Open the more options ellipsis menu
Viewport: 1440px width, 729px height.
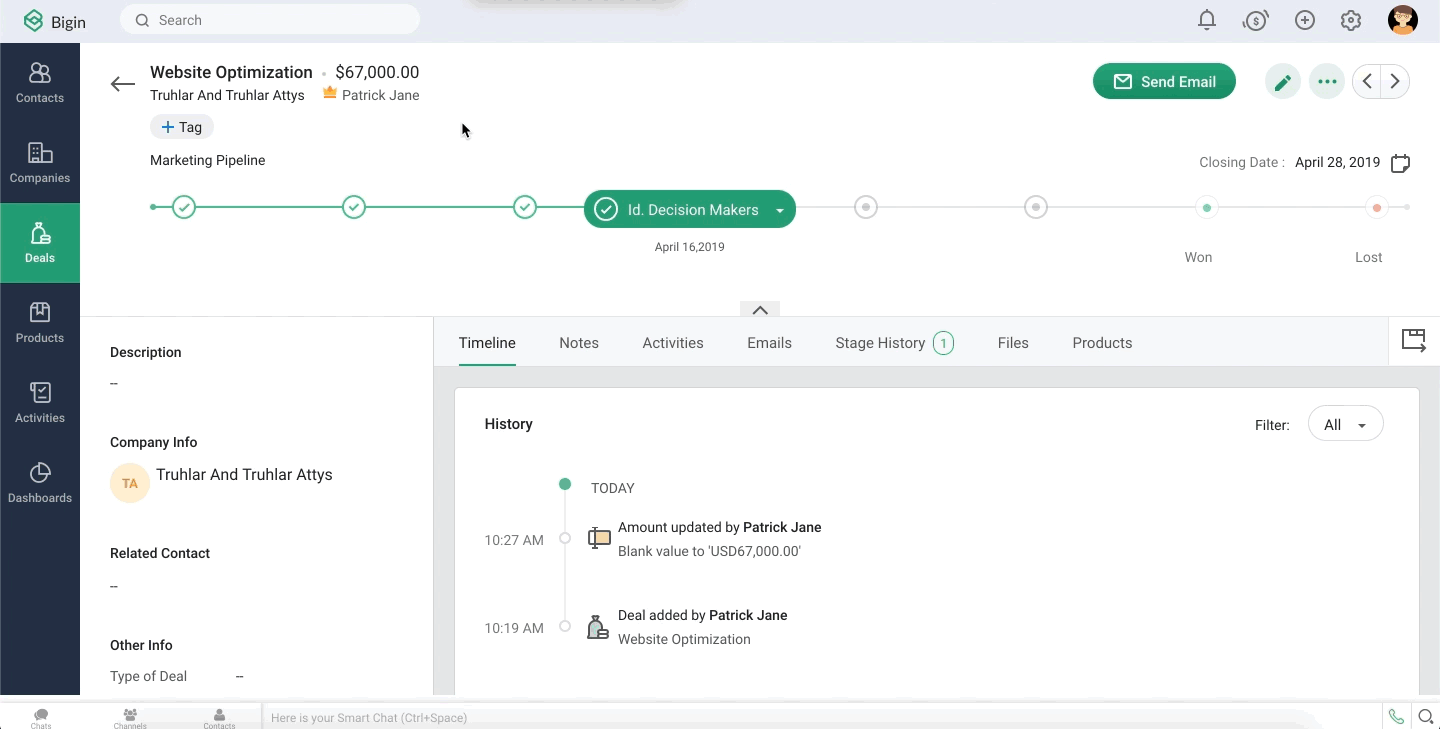(x=1327, y=82)
